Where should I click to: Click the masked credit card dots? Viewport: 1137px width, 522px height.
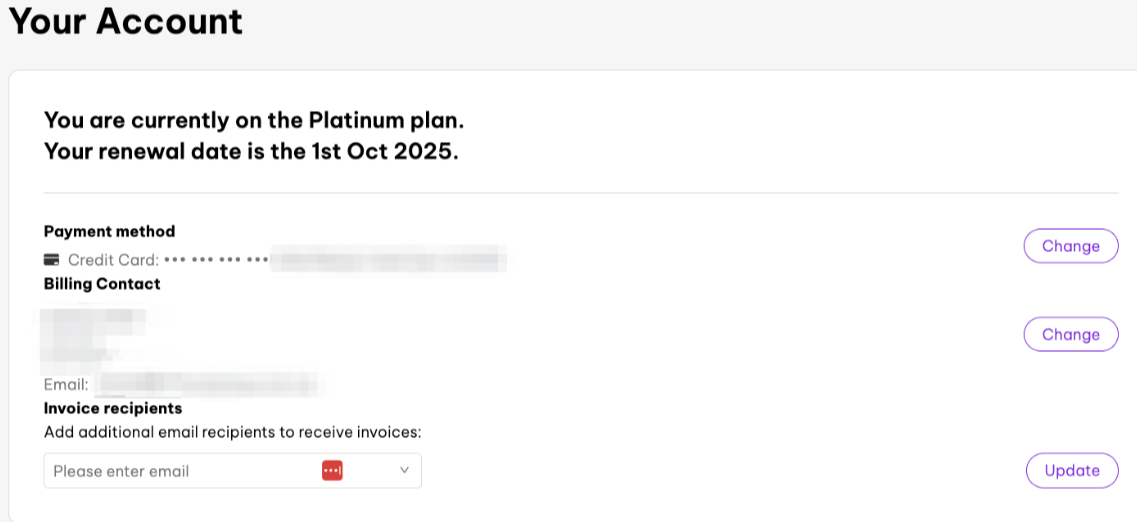216,260
